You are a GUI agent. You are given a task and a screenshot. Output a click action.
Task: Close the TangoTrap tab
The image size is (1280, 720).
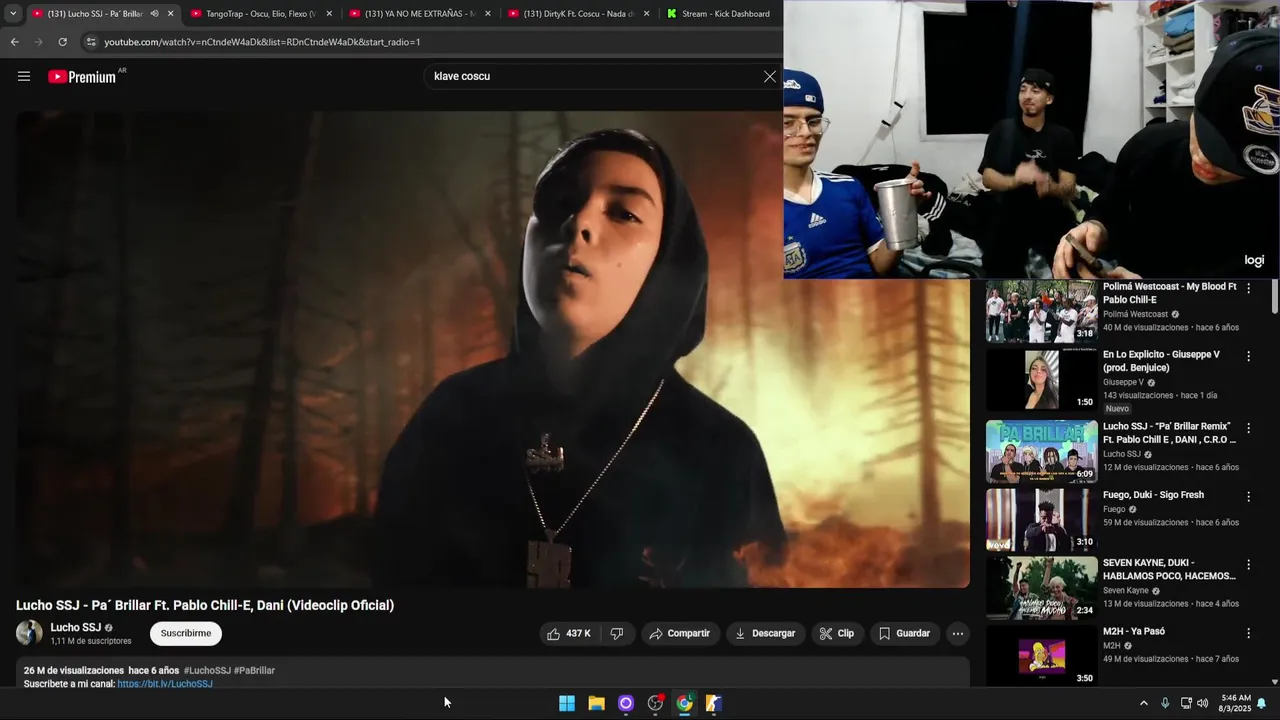(x=329, y=14)
